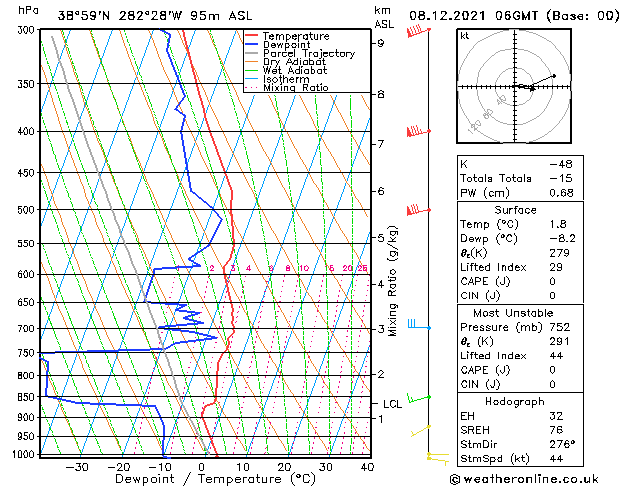
Task: Click the yellow wind barb near 1000 hPa
Action: (434, 457)
